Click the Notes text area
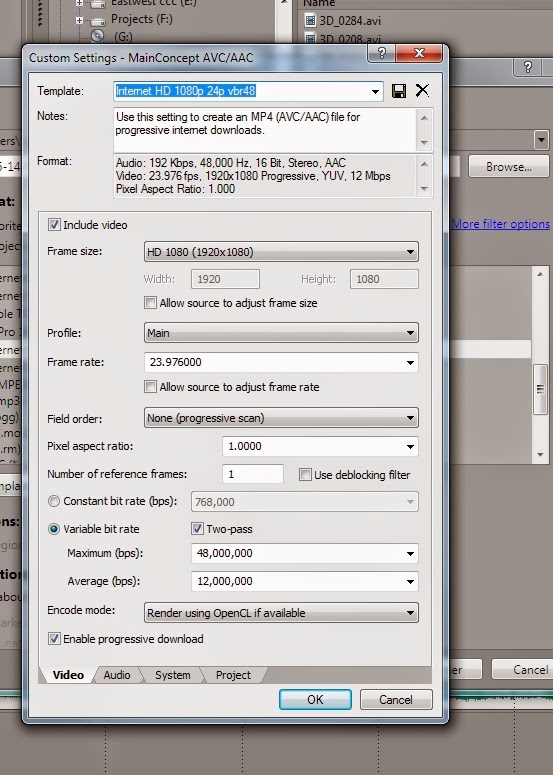Screen dimensions: 553x775 266,130
